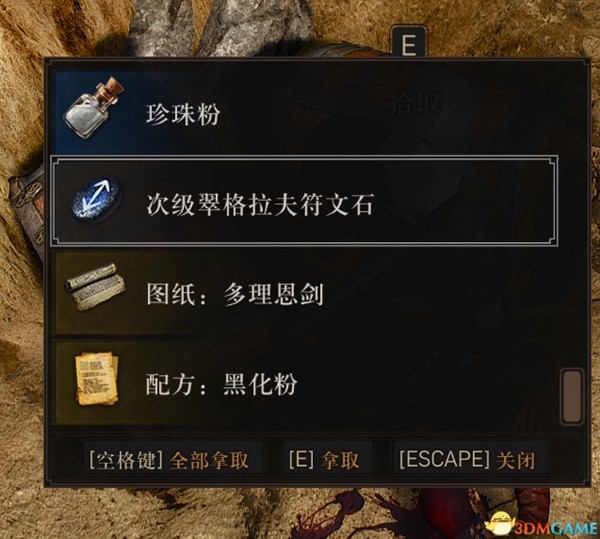This screenshot has height=539, width=600.
Task: Close the loot window via [ESCAPE] 关闭
Action: (467, 460)
